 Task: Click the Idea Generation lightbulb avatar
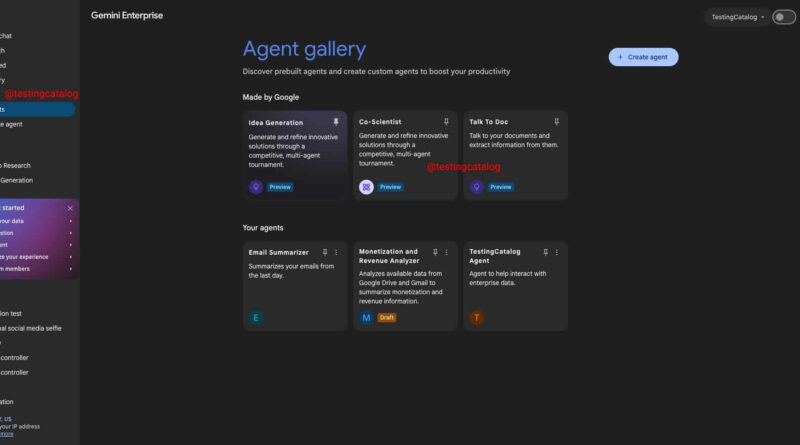point(256,187)
